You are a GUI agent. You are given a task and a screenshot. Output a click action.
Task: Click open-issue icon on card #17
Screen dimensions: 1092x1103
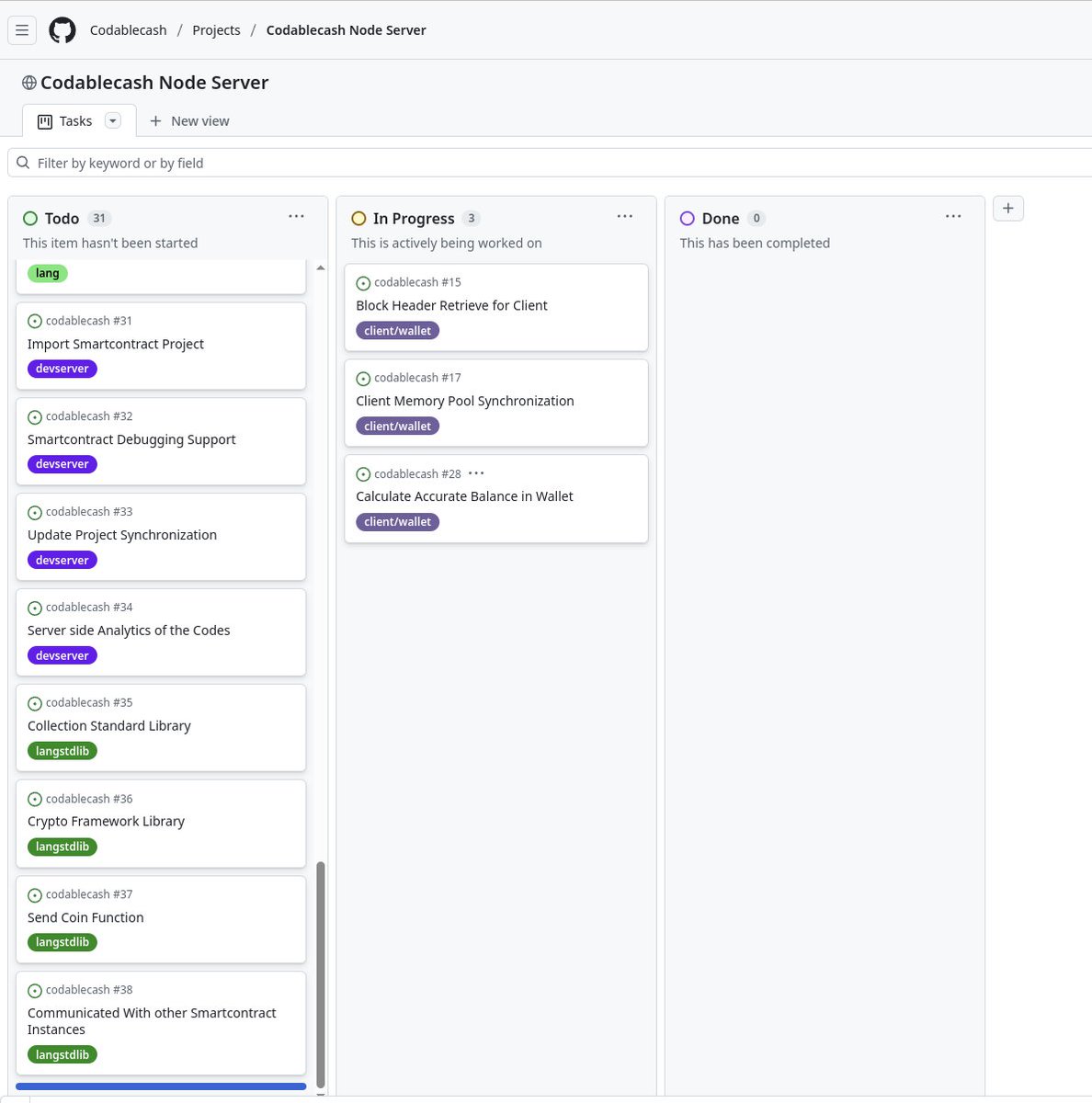click(x=363, y=379)
